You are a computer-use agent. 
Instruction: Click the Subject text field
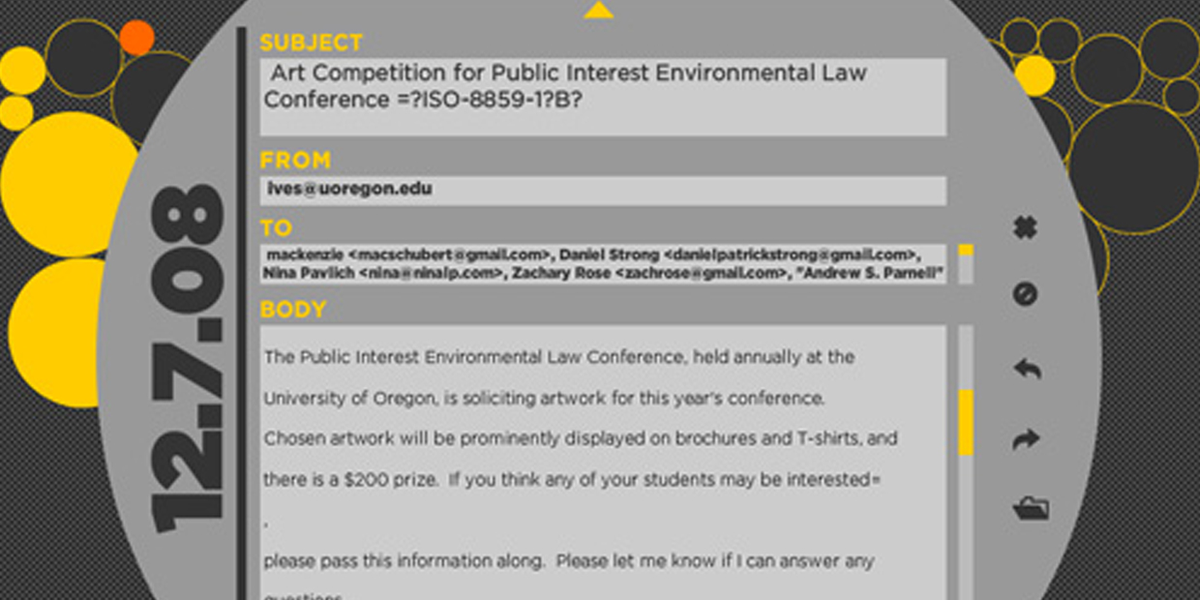tap(603, 97)
